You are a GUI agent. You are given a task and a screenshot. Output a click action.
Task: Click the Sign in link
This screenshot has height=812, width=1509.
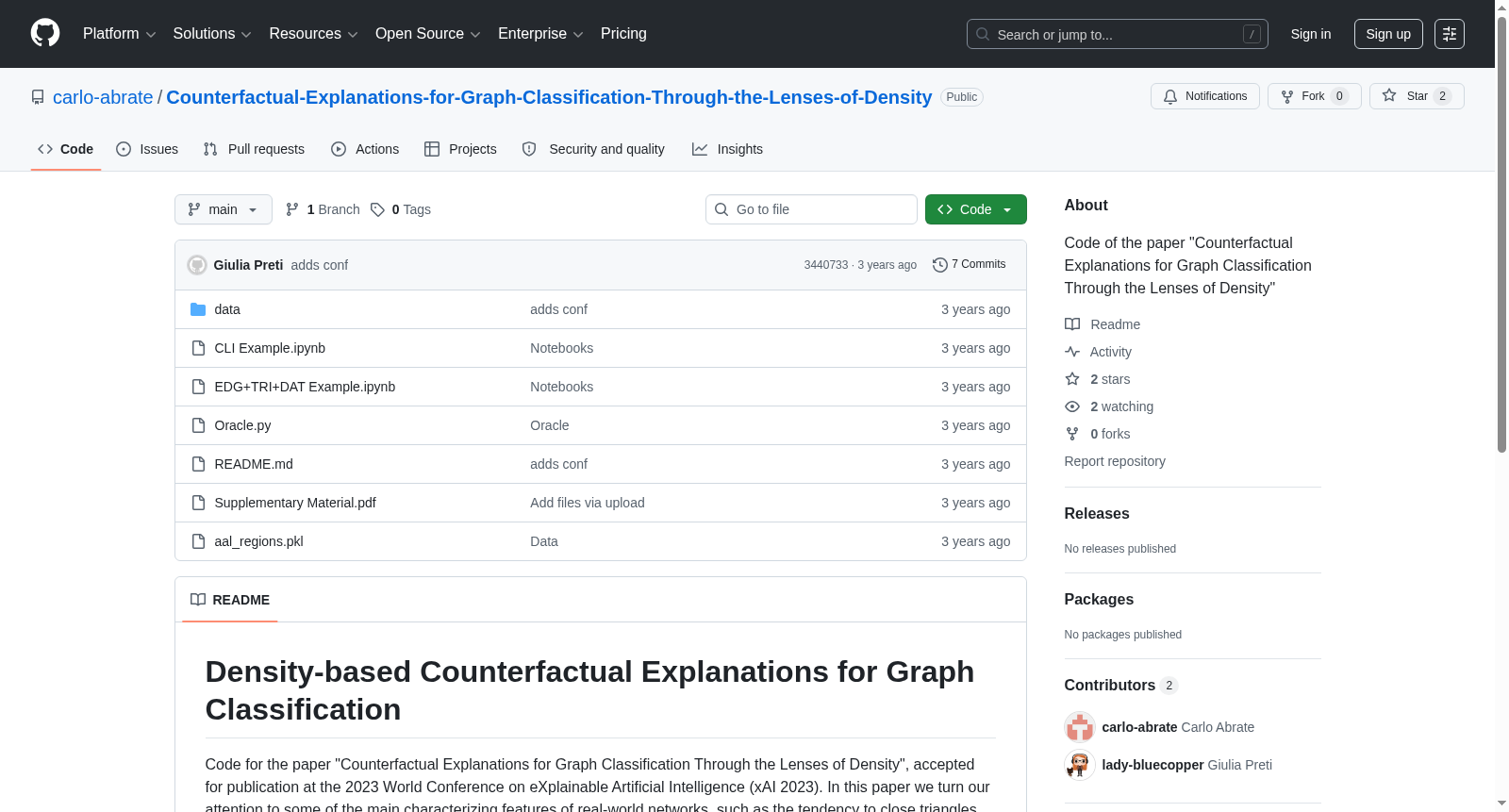click(x=1311, y=34)
